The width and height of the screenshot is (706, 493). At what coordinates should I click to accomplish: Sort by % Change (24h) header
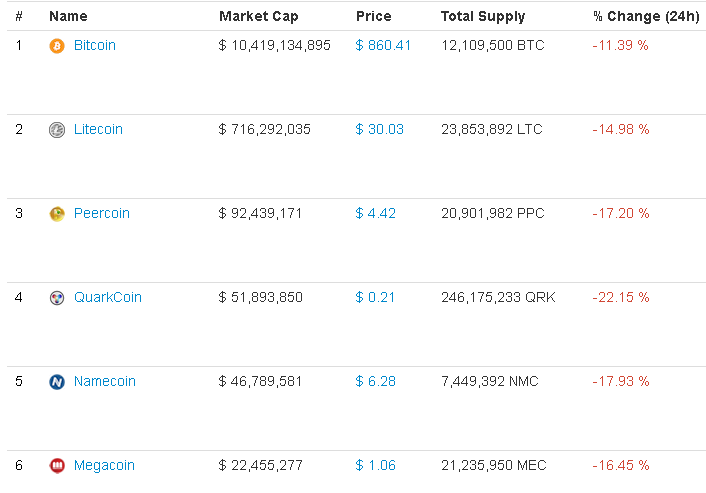point(646,17)
